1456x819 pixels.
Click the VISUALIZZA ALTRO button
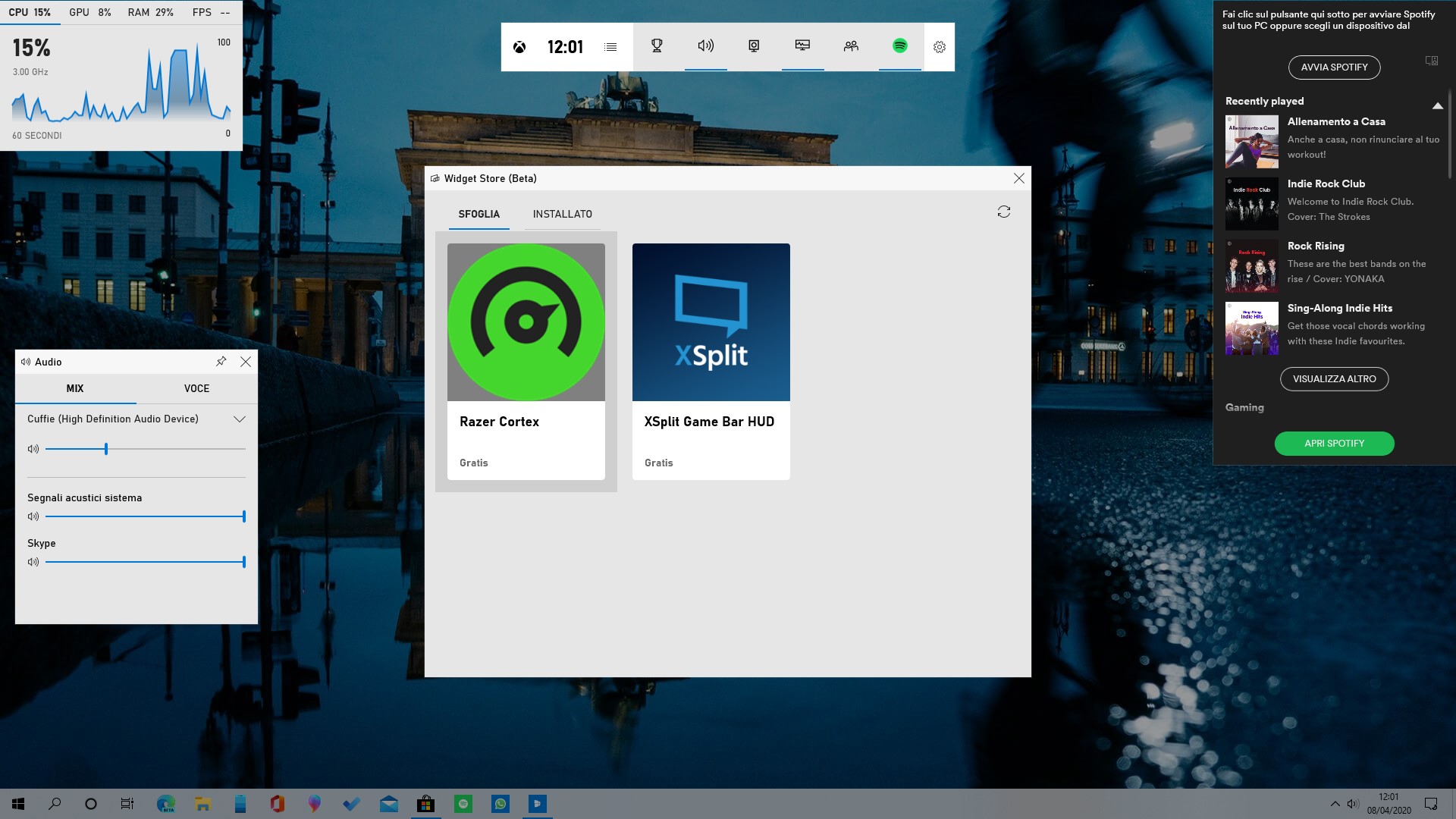[1335, 379]
